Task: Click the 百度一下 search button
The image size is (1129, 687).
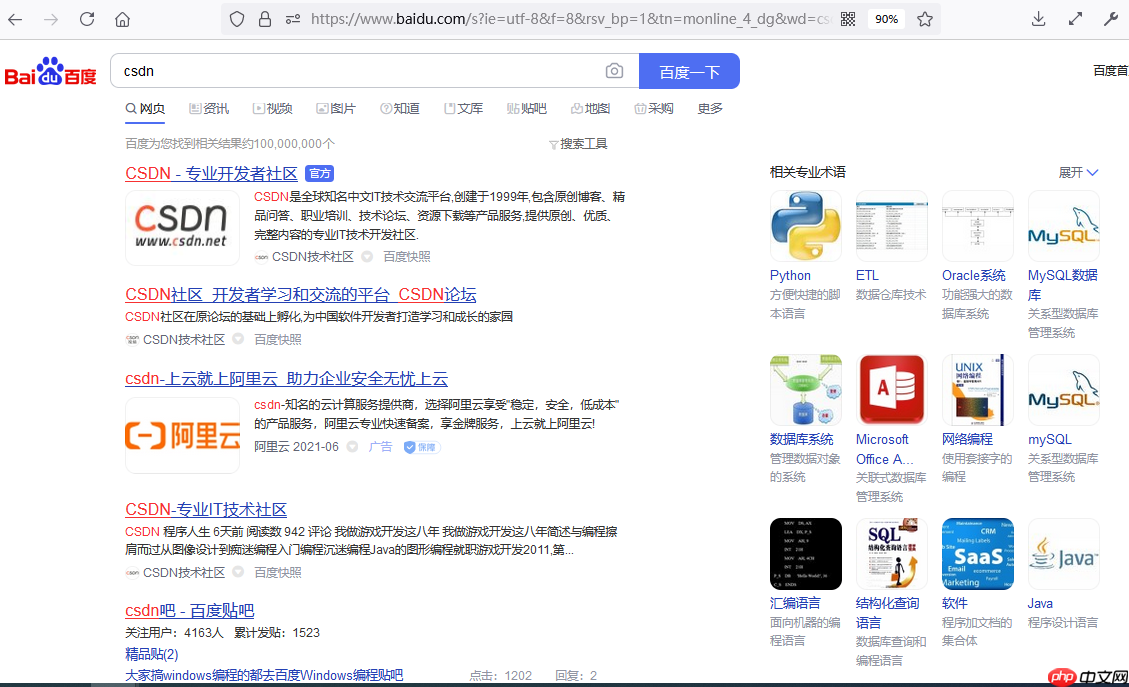Action: click(690, 71)
